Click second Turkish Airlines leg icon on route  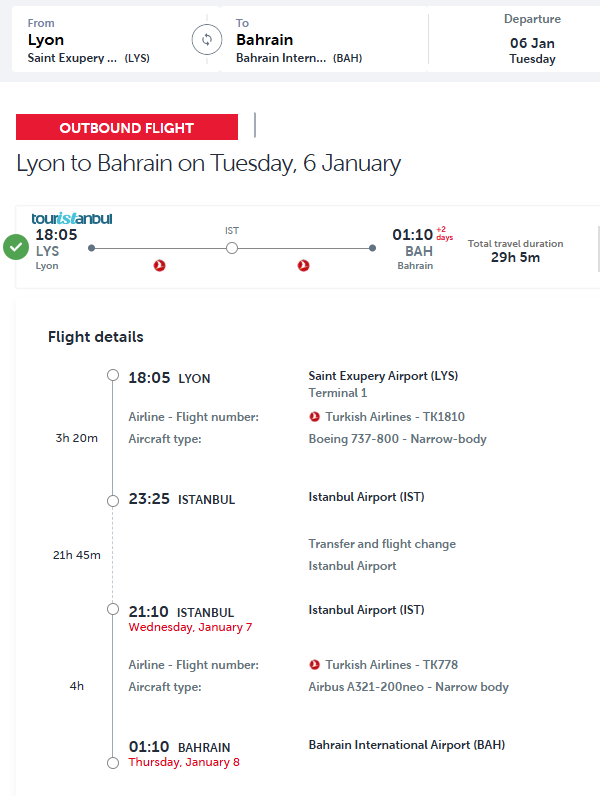pos(304,265)
